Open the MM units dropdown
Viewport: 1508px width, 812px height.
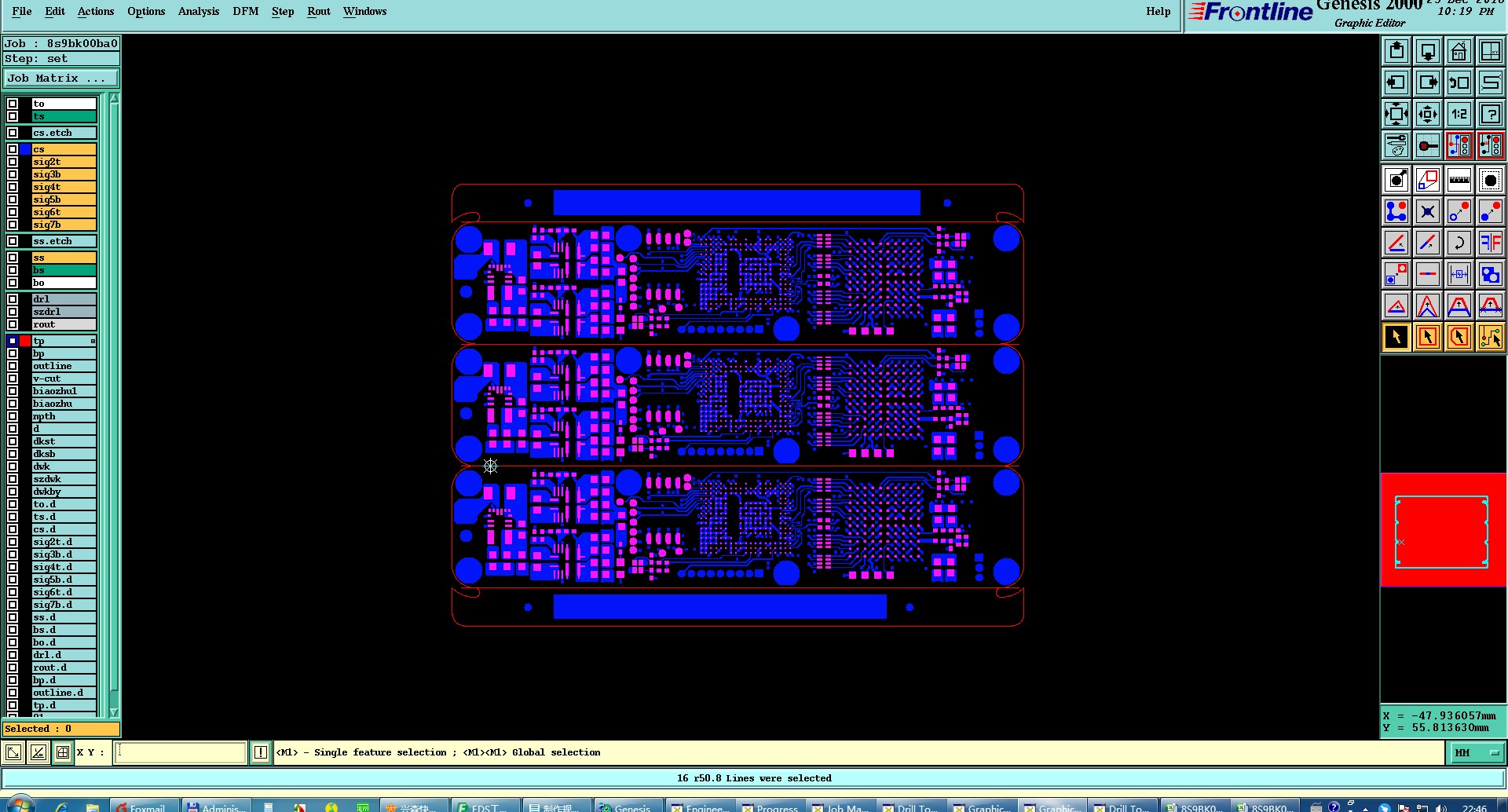point(1476,752)
